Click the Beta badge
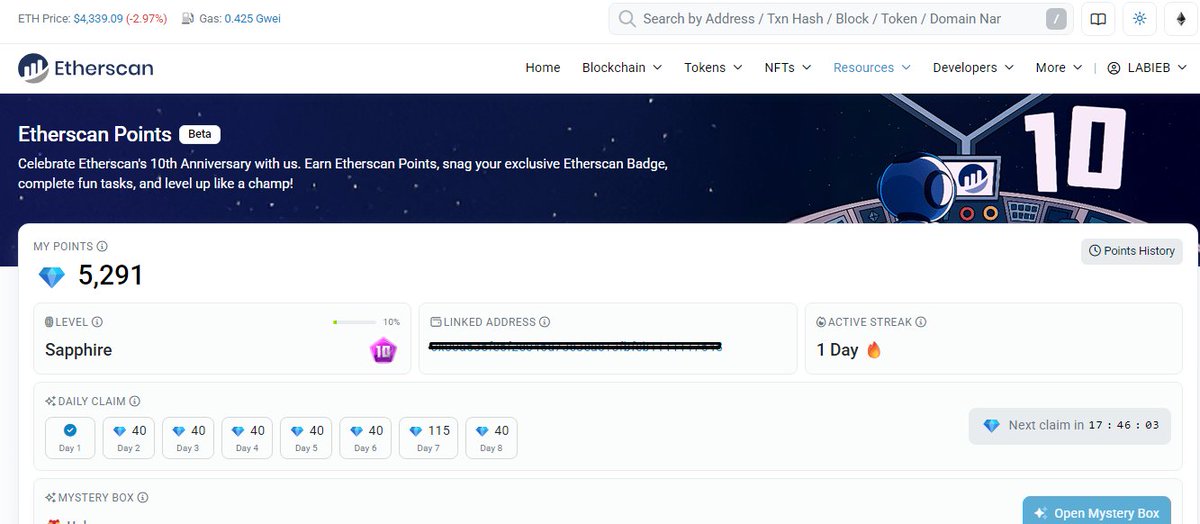 pyautogui.click(x=200, y=134)
